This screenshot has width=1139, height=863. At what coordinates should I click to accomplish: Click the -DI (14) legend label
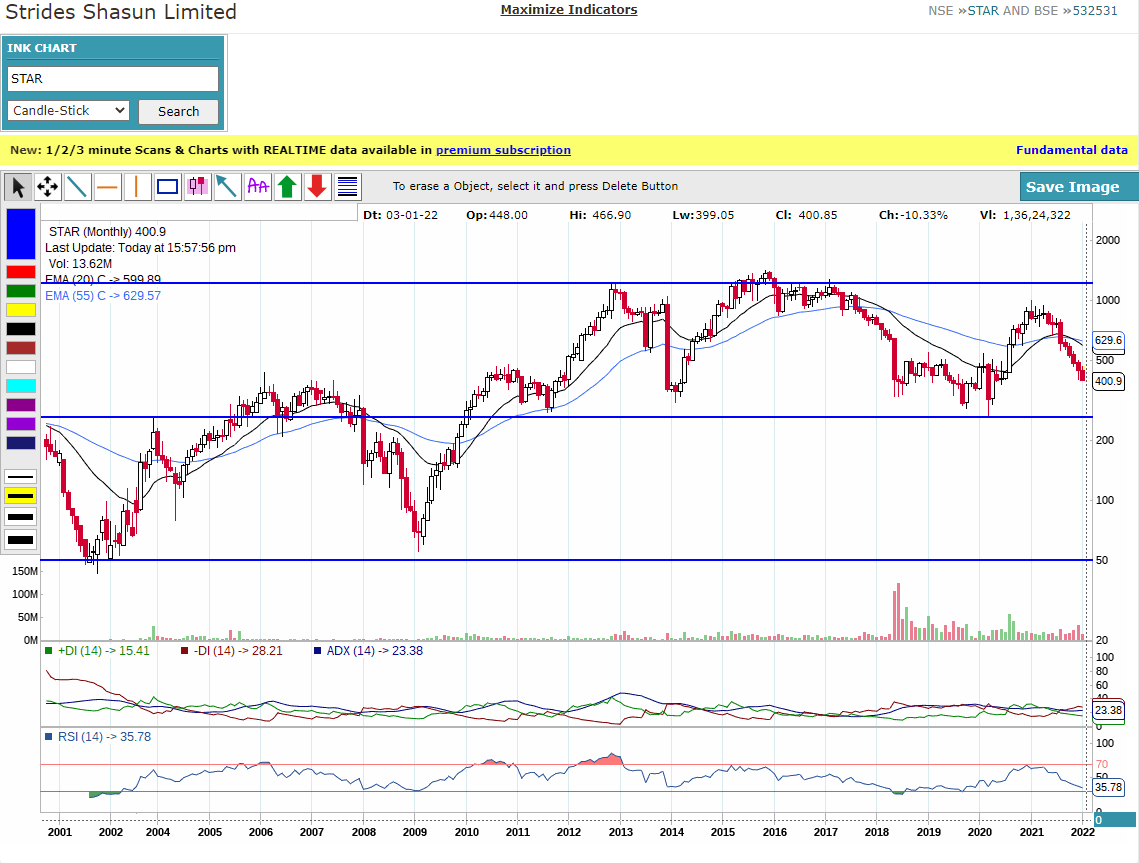click(232, 651)
